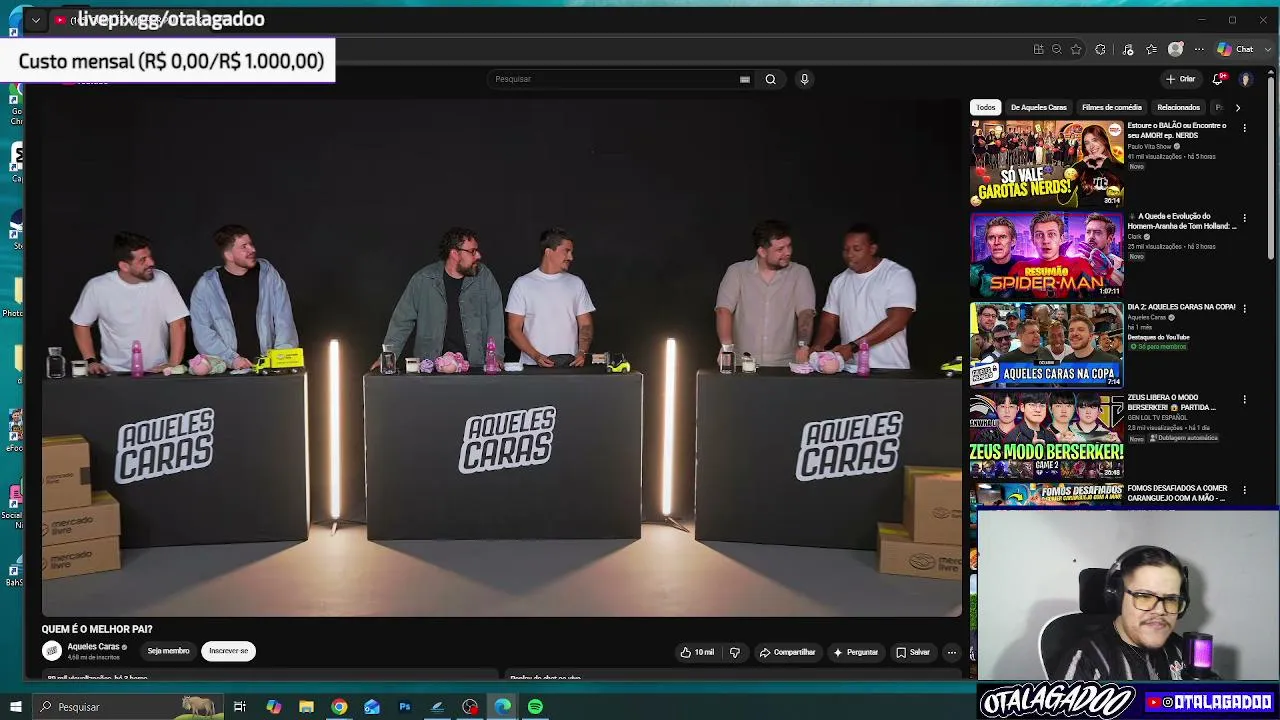Open options for Fomos Desafiados a Comer video
Image resolution: width=1280 pixels, height=720 pixels.
point(1244,490)
